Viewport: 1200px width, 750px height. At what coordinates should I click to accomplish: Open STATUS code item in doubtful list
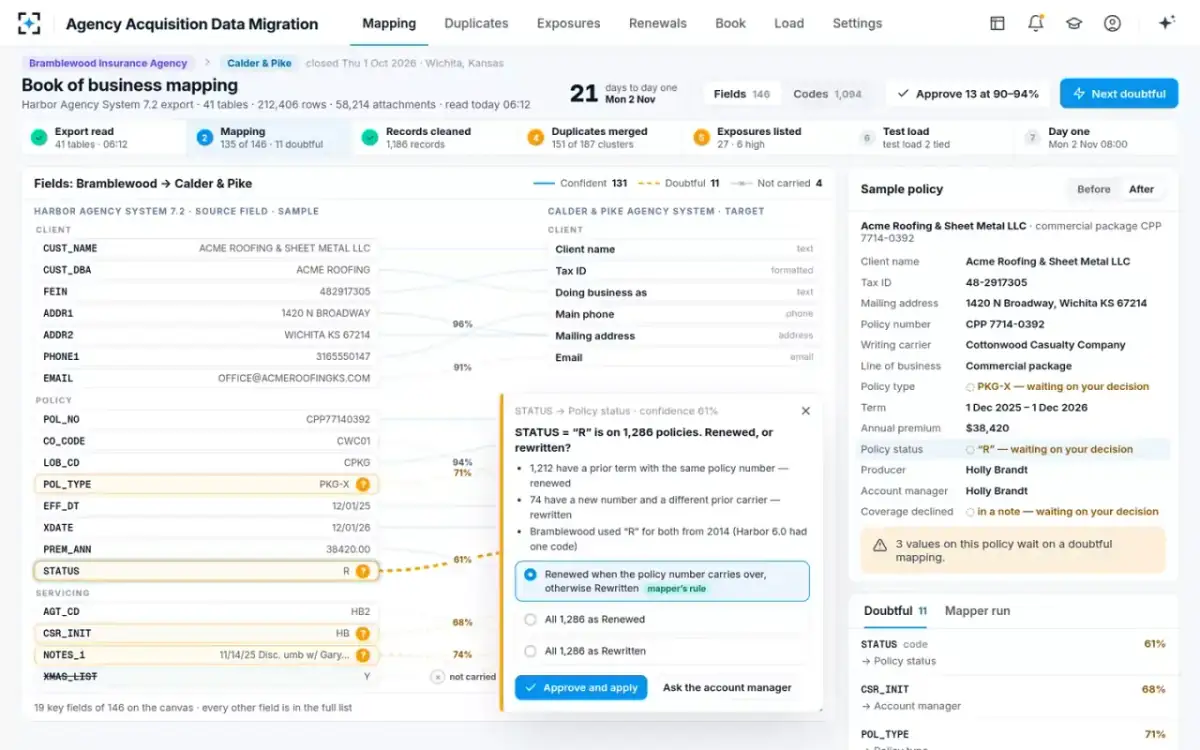(x=1013, y=652)
